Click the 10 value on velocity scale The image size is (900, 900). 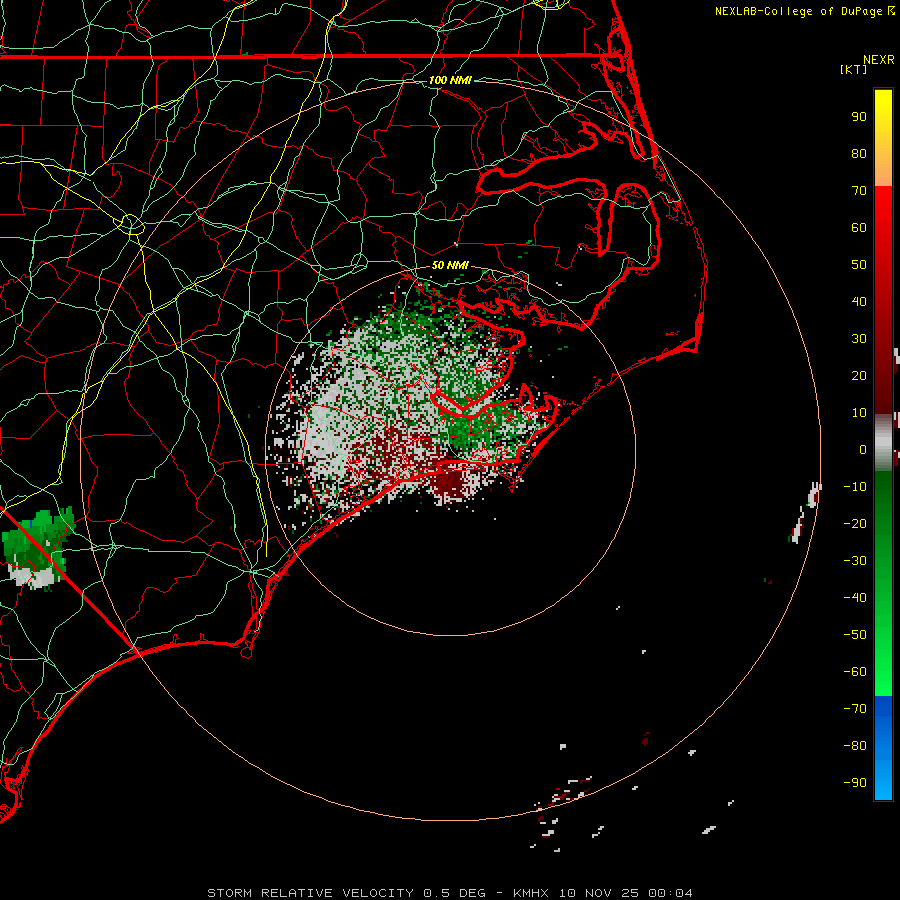859,413
